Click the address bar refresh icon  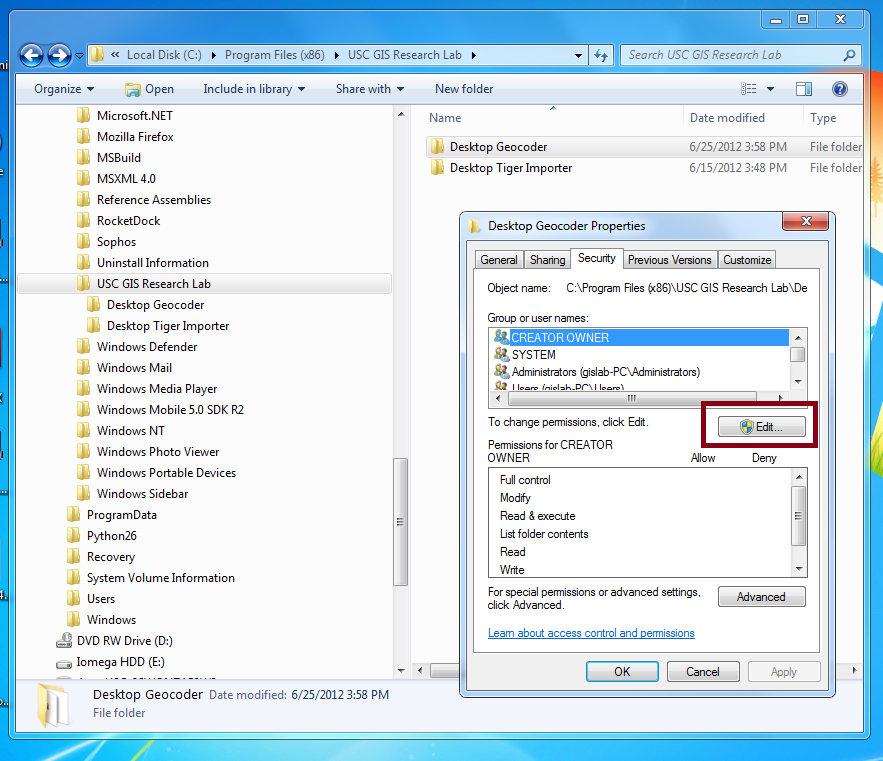coord(600,55)
